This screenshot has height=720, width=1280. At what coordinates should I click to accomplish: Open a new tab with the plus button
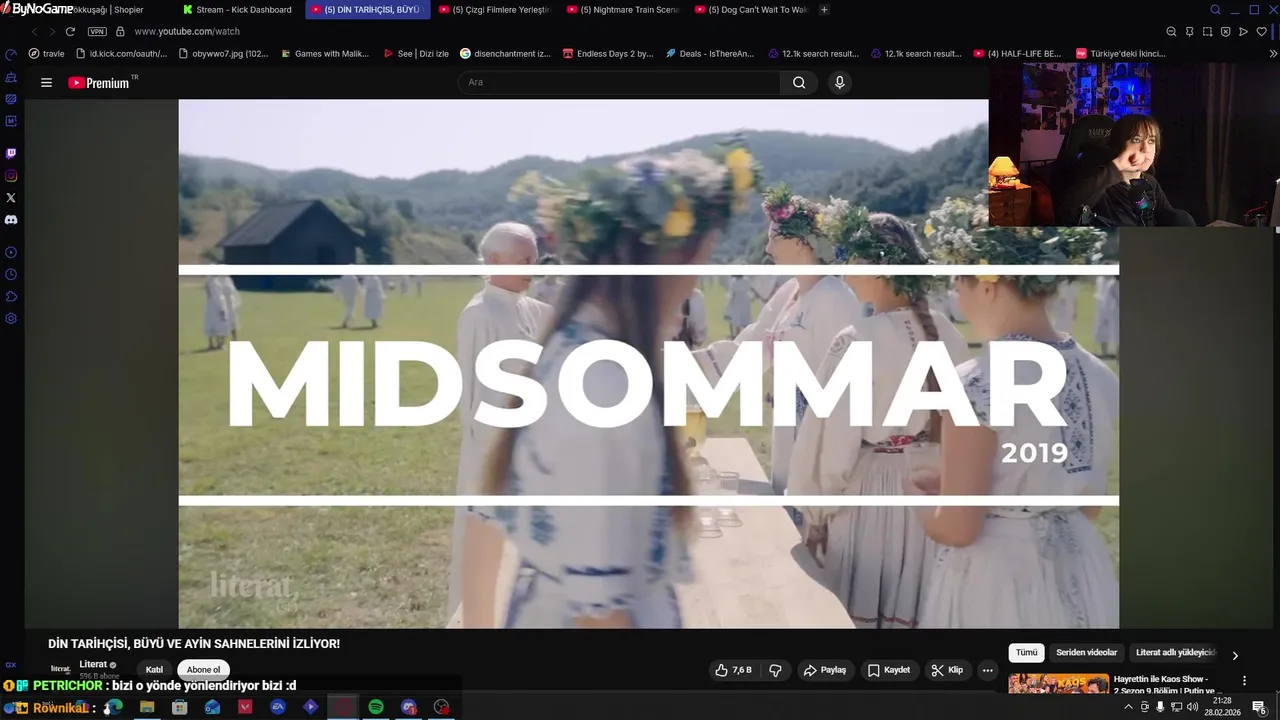point(824,10)
